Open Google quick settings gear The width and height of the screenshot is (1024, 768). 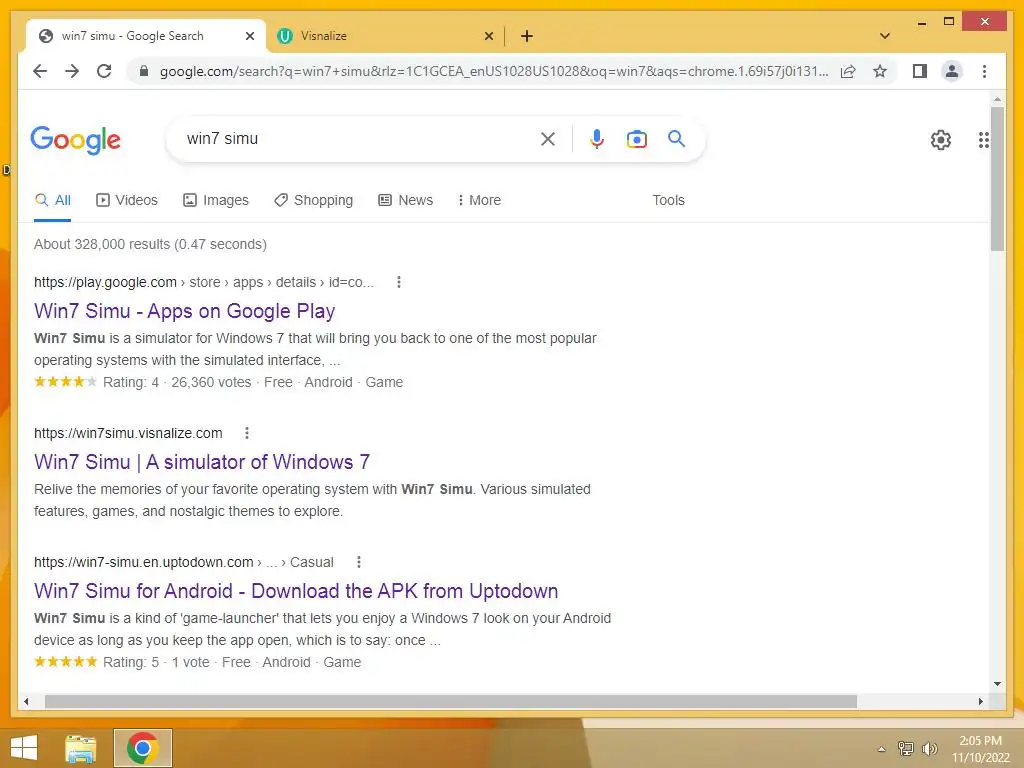coord(940,140)
